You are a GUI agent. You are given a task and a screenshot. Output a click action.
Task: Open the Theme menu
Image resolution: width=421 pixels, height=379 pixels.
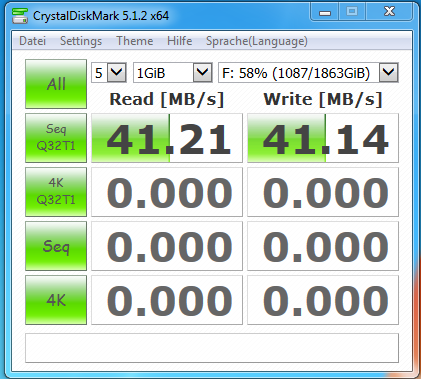[134, 41]
